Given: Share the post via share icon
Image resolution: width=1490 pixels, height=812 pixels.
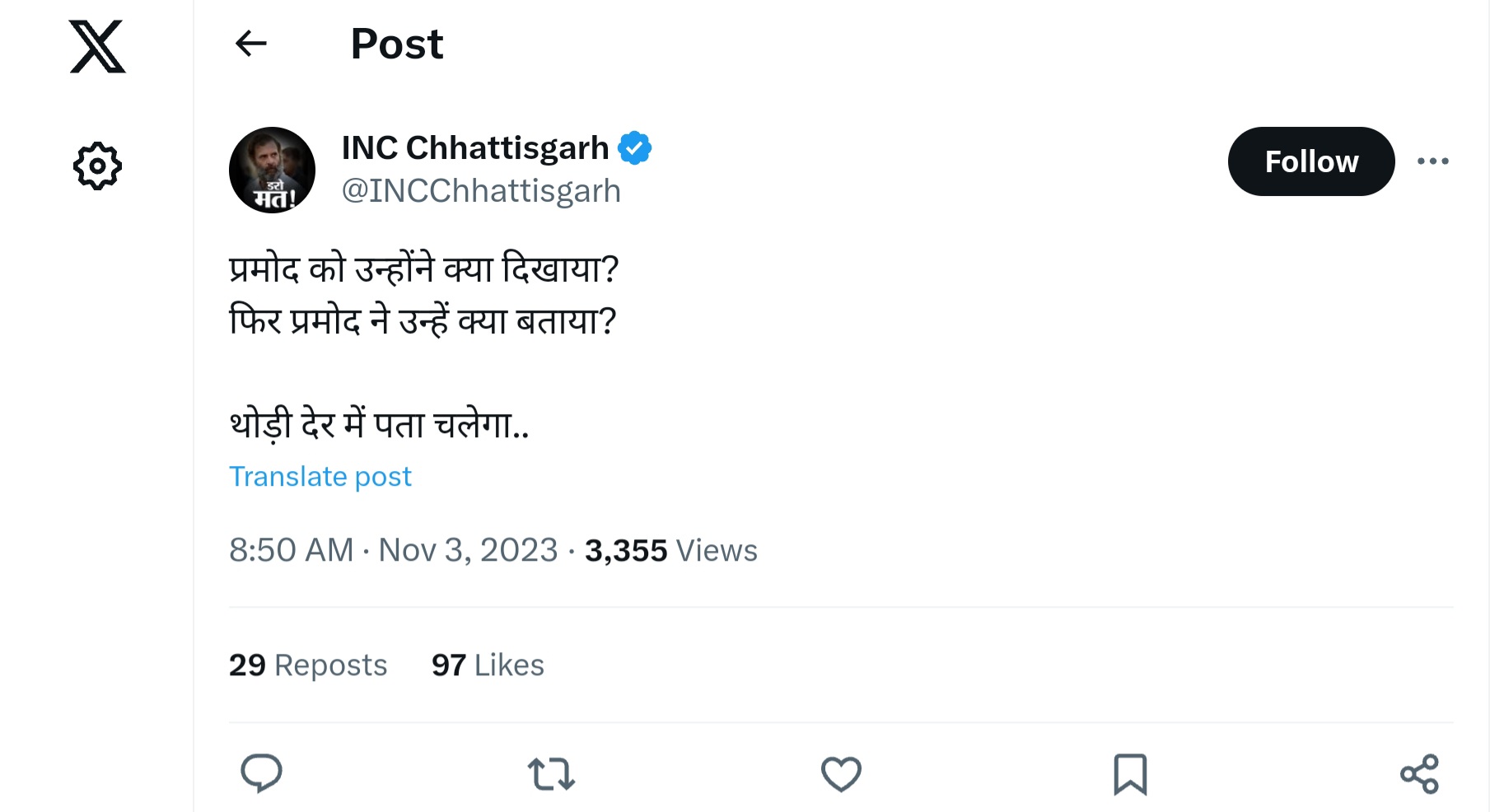Looking at the screenshot, I should 1419,774.
